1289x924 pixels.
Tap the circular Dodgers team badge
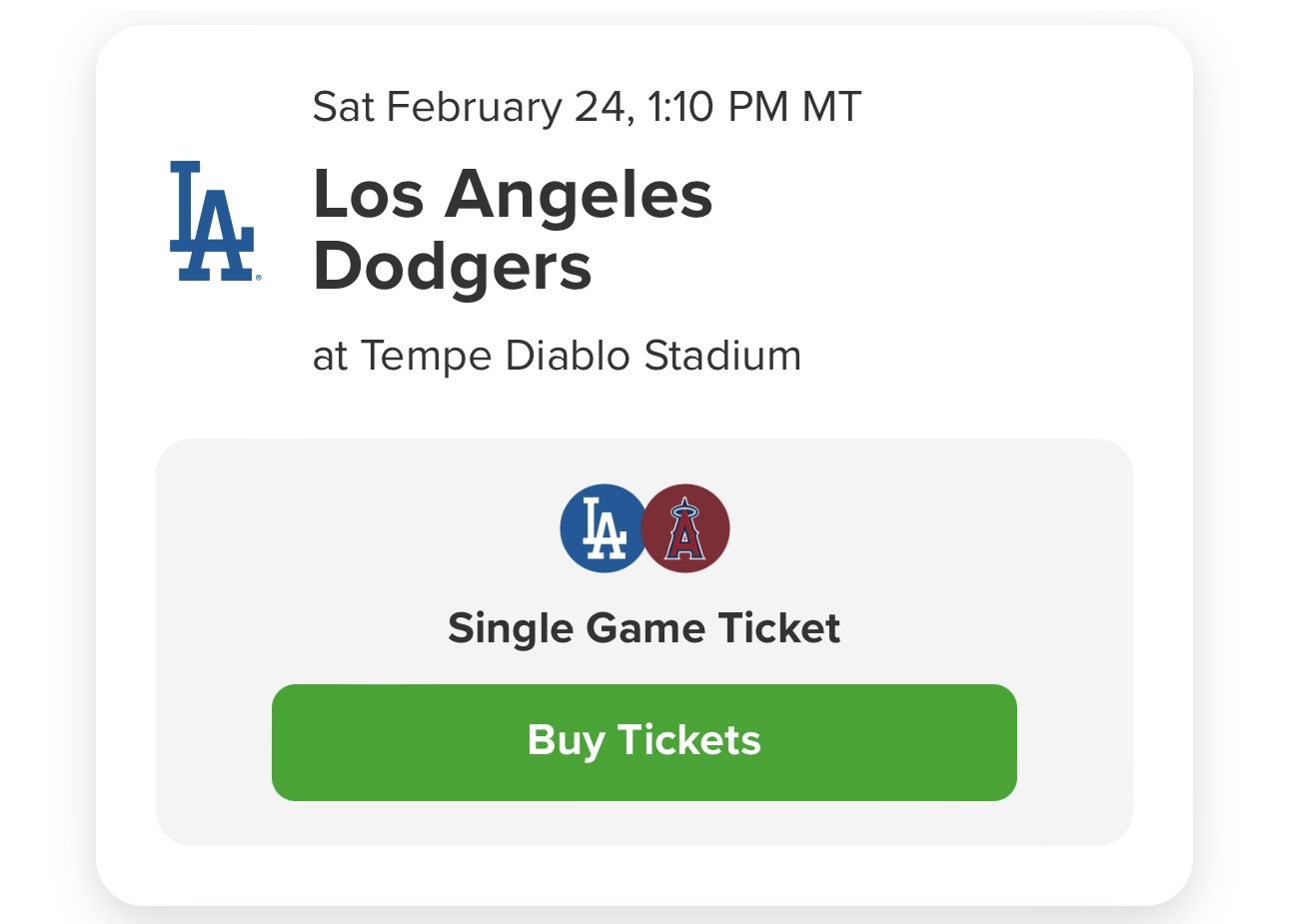603,528
